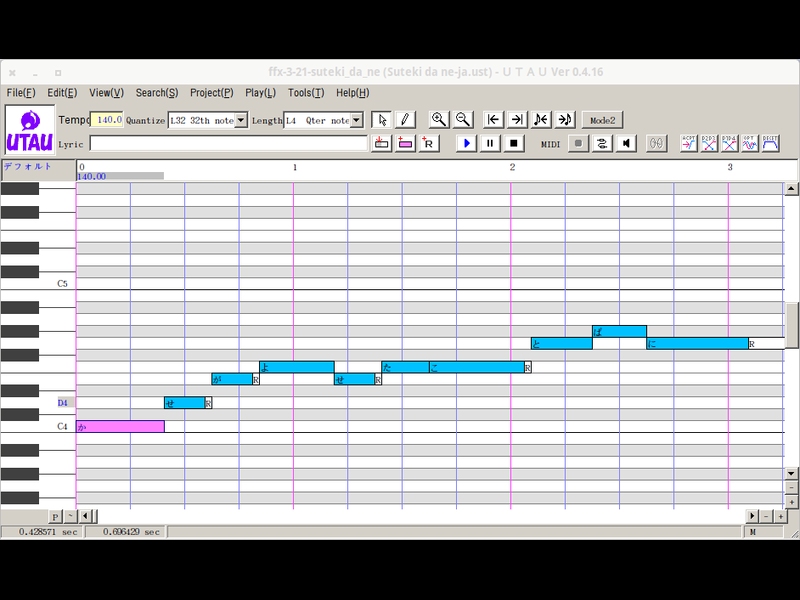This screenshot has width=800, height=600.
Task: Click the ACPT envelope button
Action: 689,144
